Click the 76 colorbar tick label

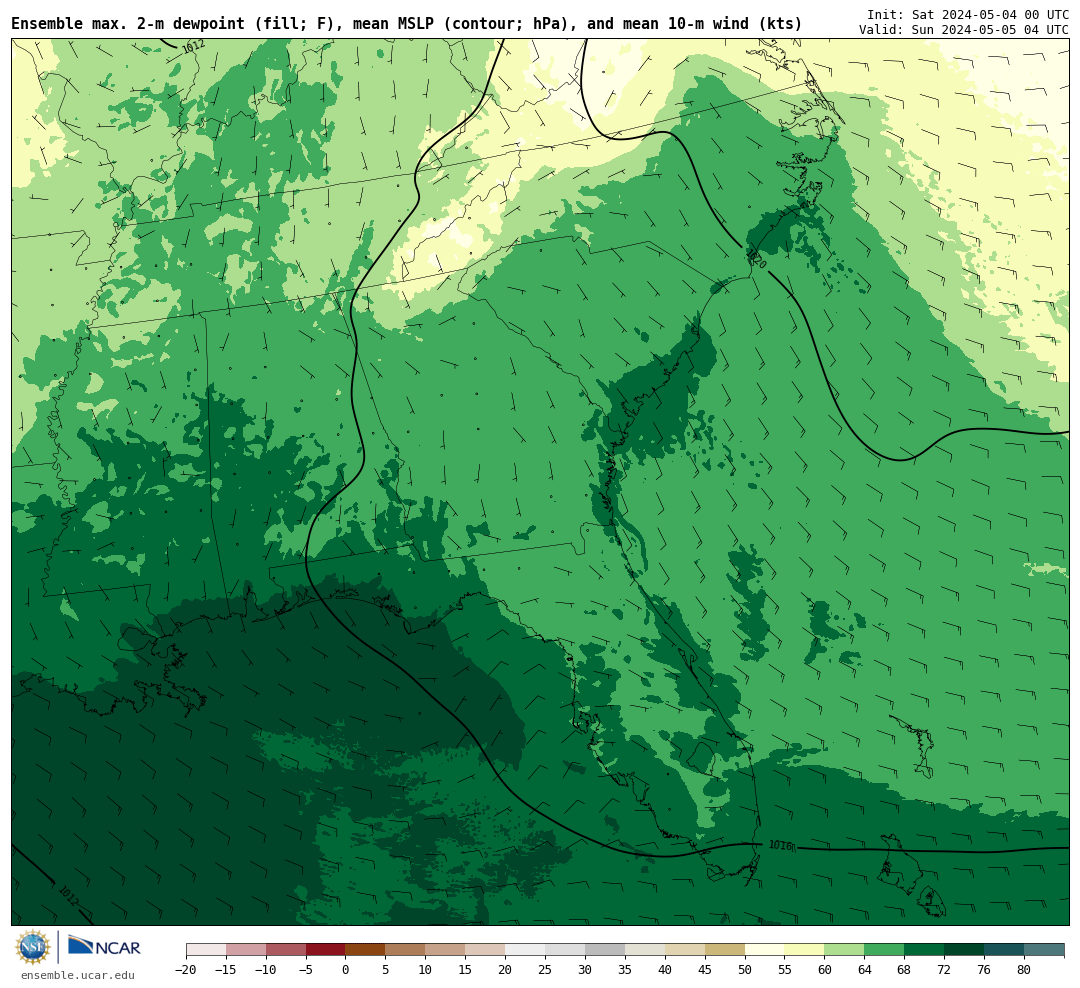985,969
